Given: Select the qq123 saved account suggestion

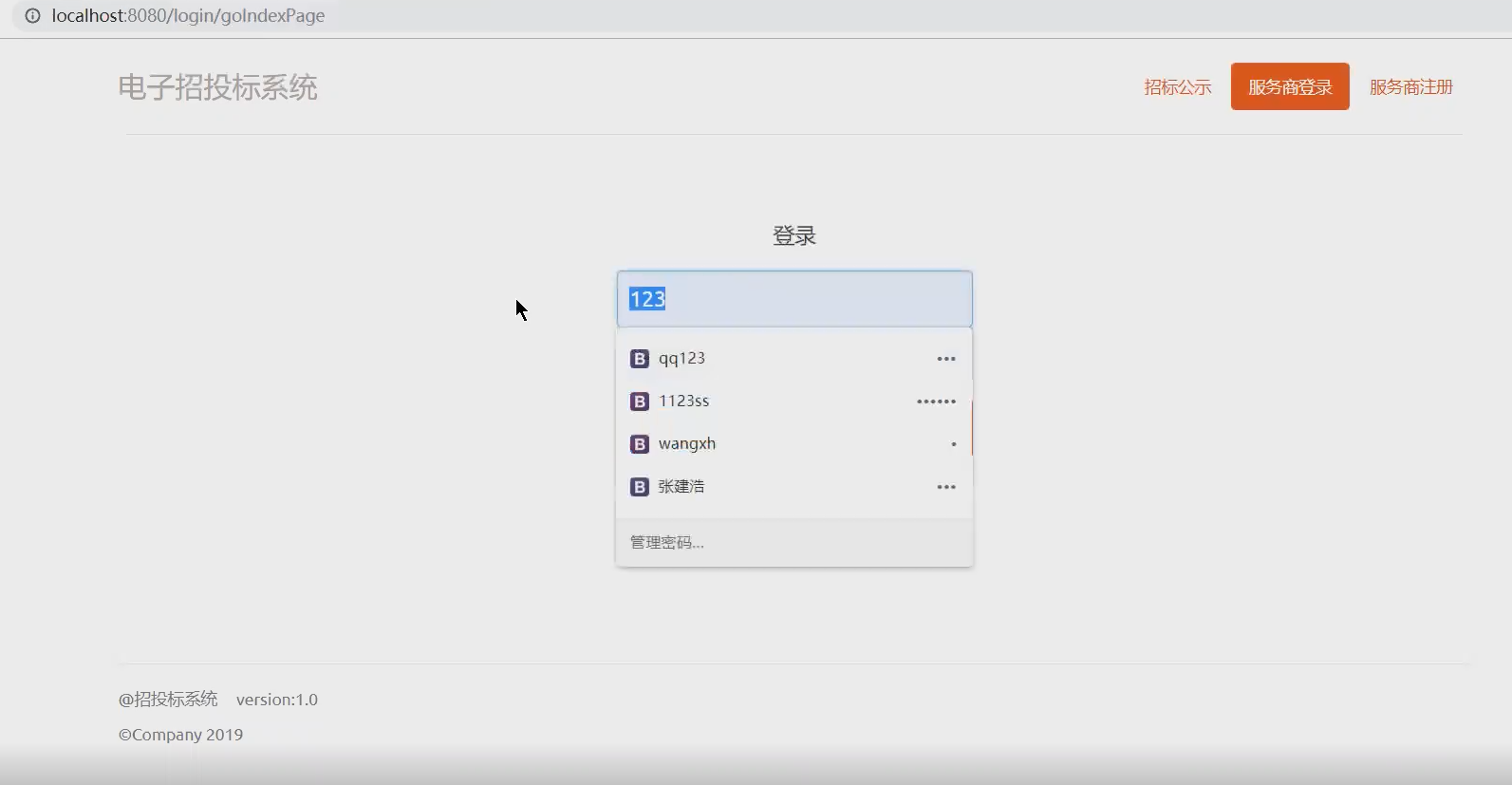Looking at the screenshot, I should [794, 359].
